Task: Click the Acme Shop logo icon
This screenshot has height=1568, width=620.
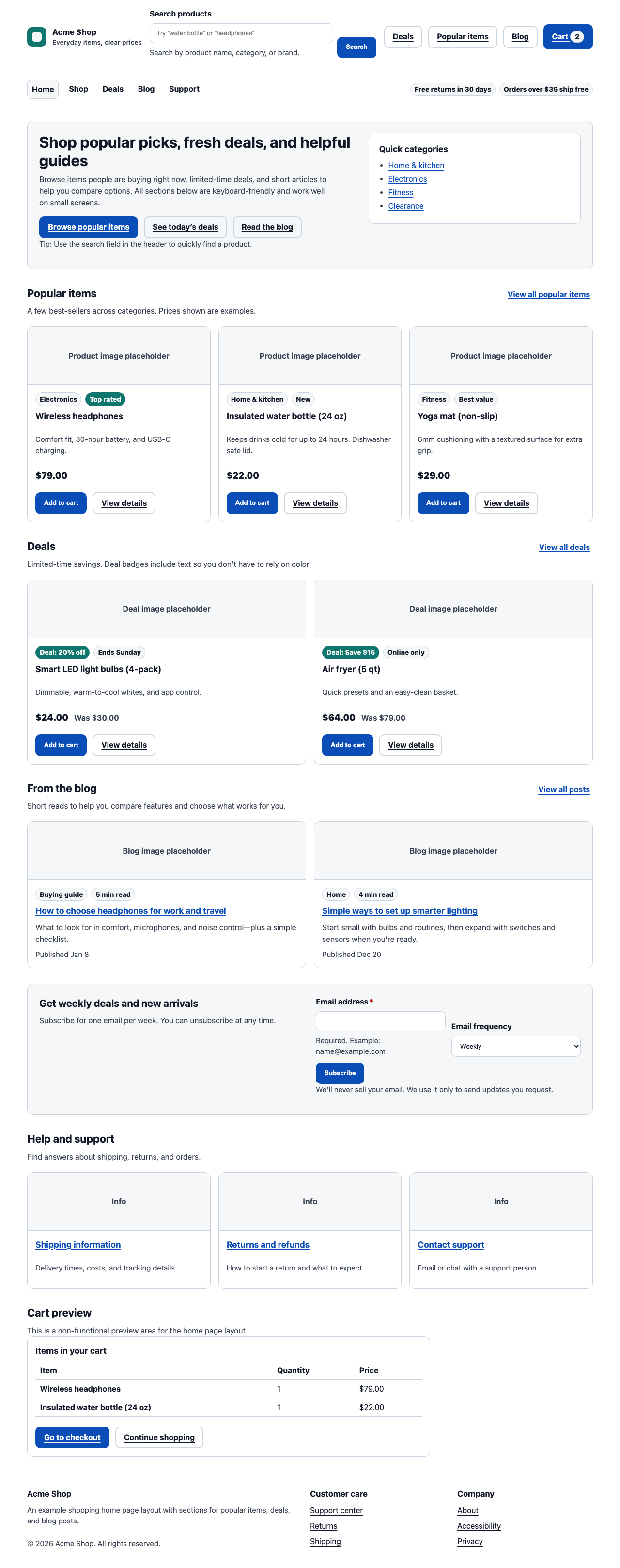Action: pos(36,37)
